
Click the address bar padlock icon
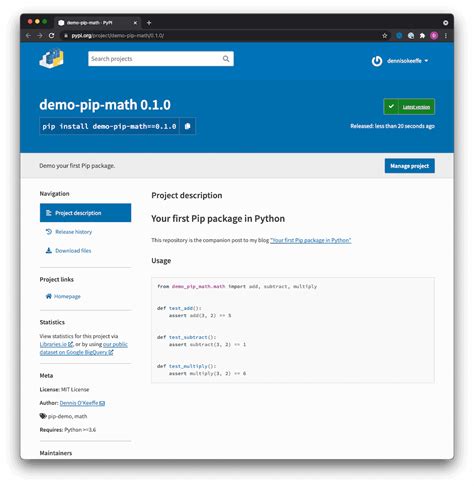coord(66,36)
